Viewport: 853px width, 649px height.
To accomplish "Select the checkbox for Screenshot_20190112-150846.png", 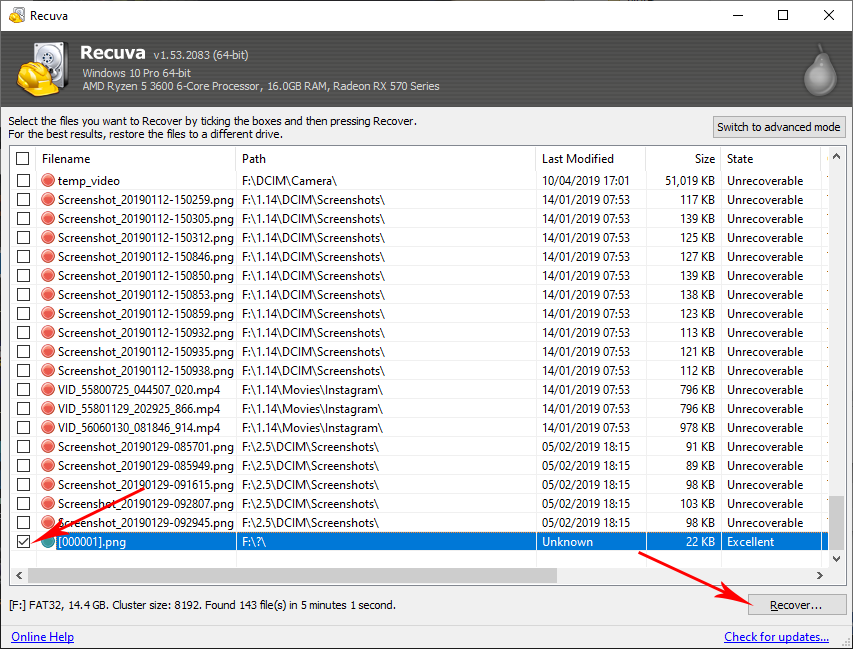I will [x=23, y=257].
